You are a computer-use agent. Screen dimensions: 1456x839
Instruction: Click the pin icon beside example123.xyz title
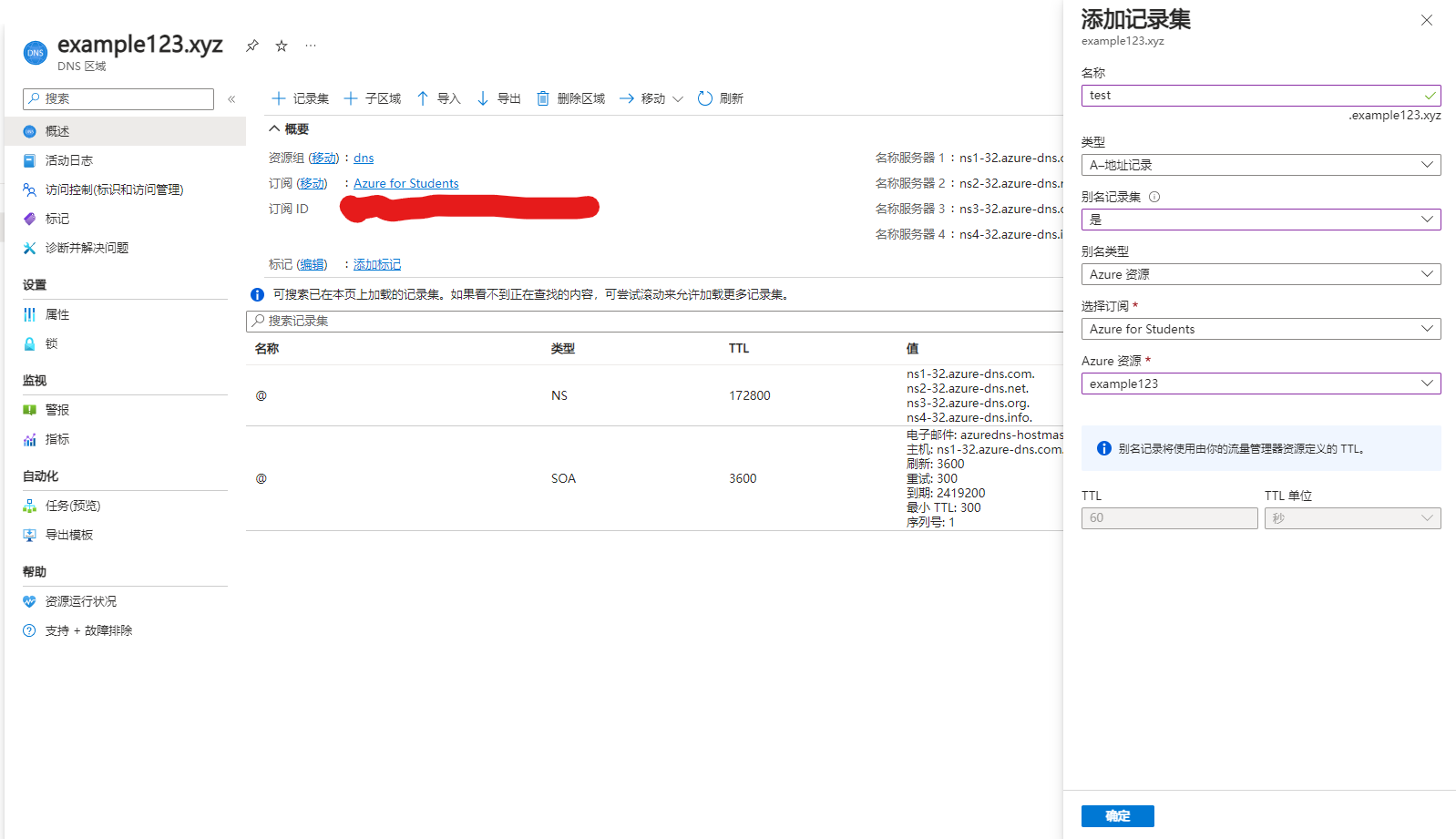click(x=252, y=46)
